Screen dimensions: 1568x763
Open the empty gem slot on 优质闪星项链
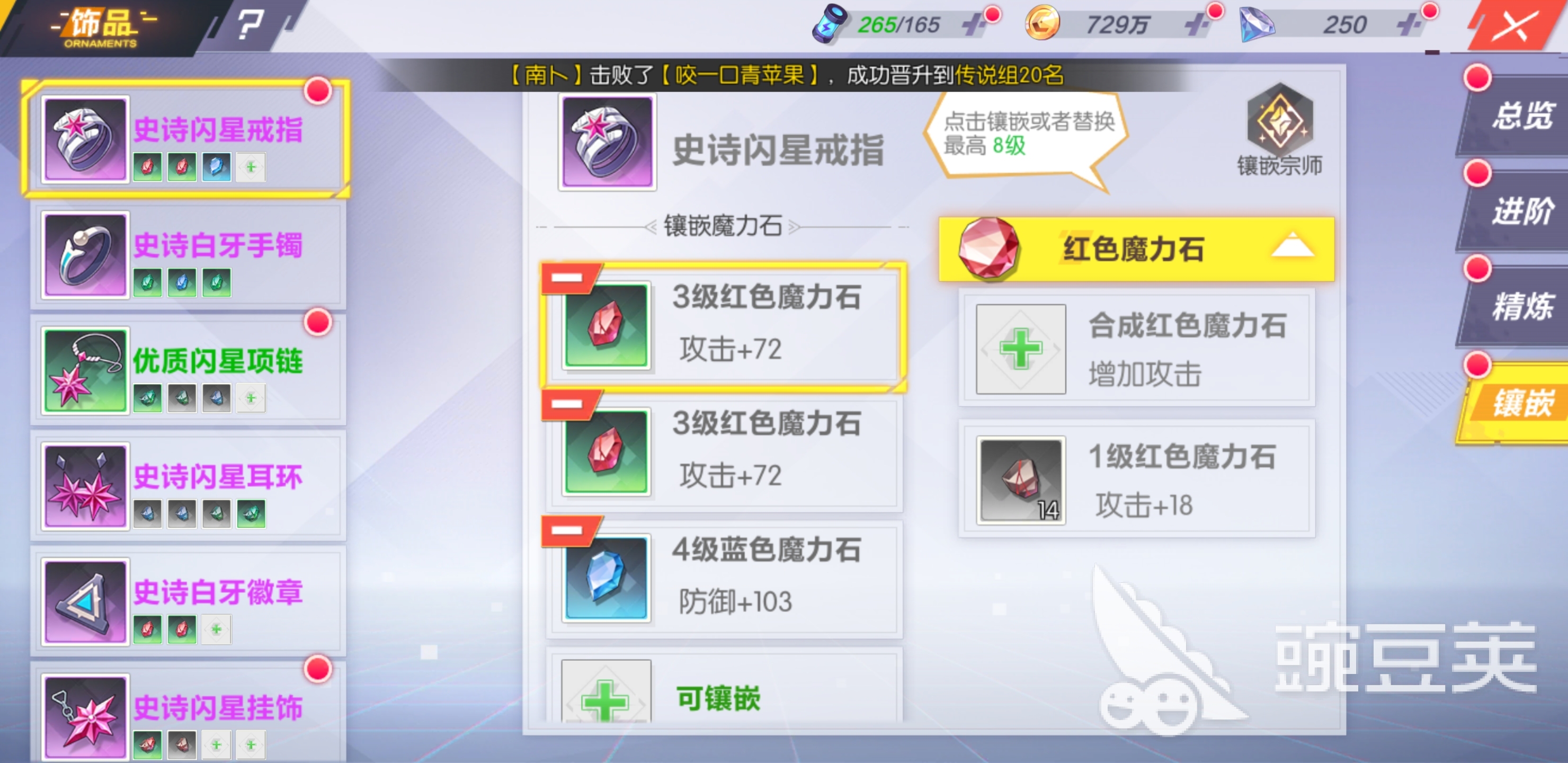251,397
